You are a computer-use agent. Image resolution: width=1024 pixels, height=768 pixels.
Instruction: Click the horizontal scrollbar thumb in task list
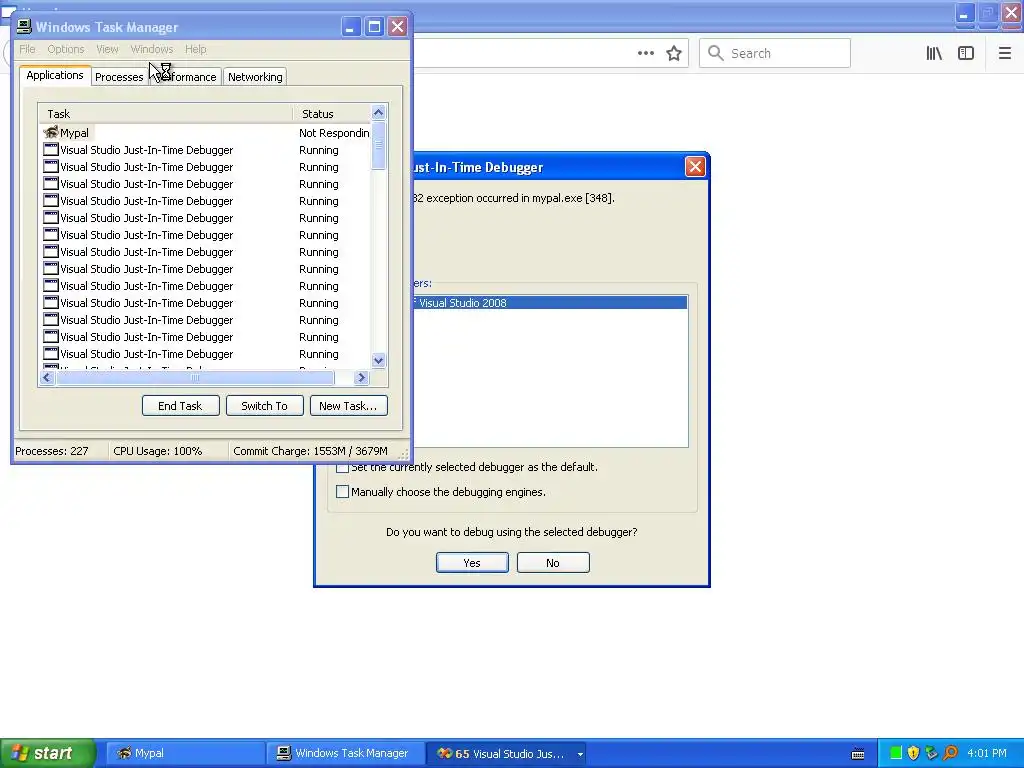[195, 377]
